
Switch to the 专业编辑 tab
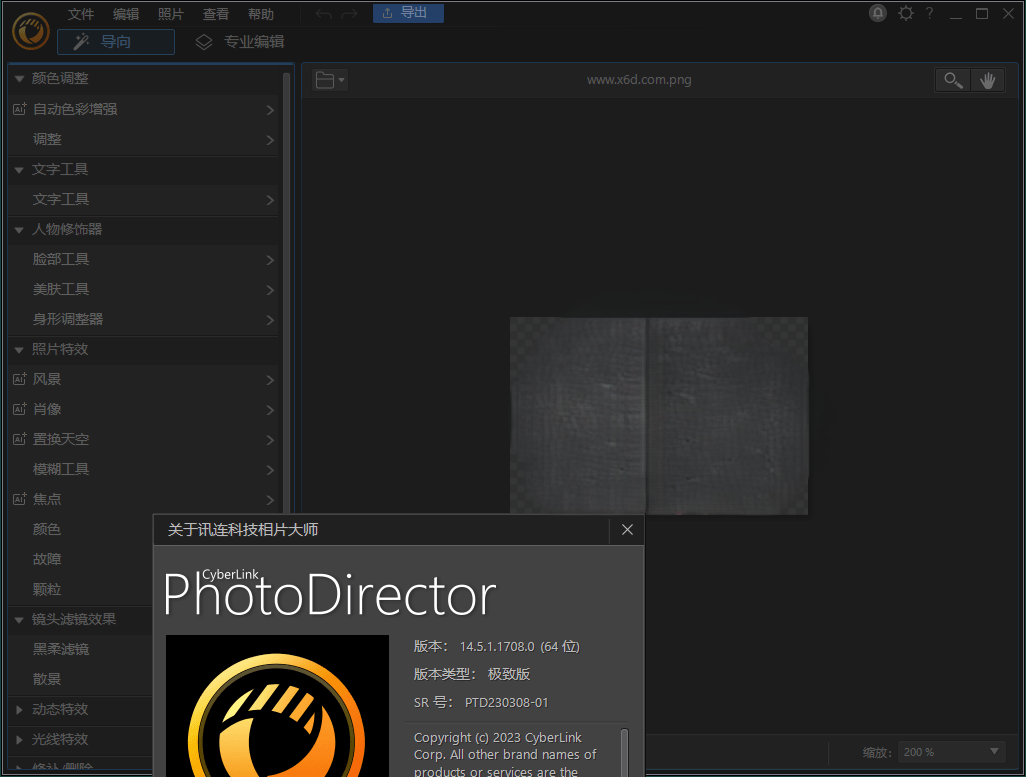240,42
